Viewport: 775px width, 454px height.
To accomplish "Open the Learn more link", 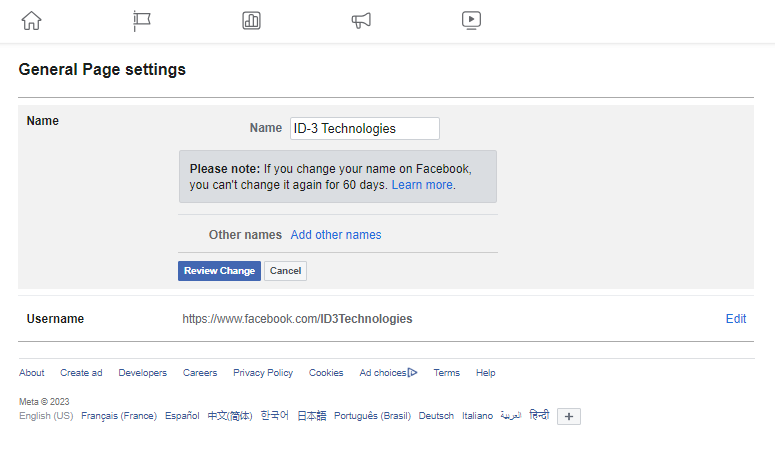I will (x=422, y=185).
